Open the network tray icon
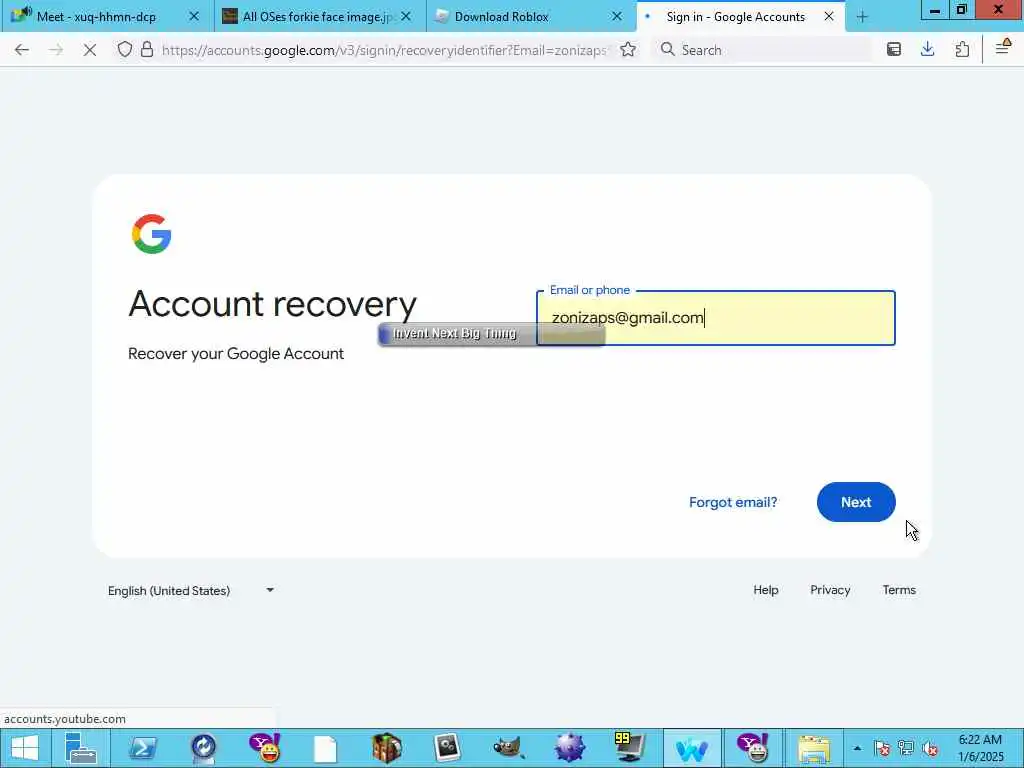1024x768 pixels. pos(906,748)
